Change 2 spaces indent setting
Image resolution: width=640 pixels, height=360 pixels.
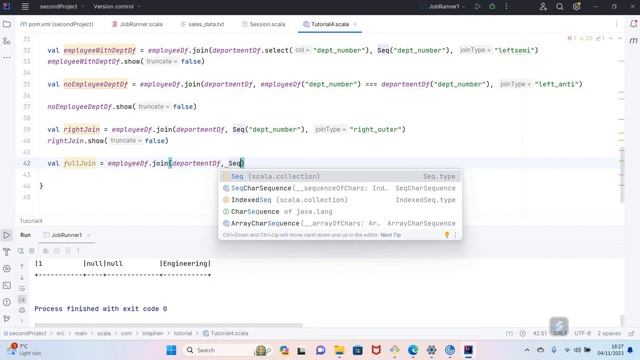(609, 333)
